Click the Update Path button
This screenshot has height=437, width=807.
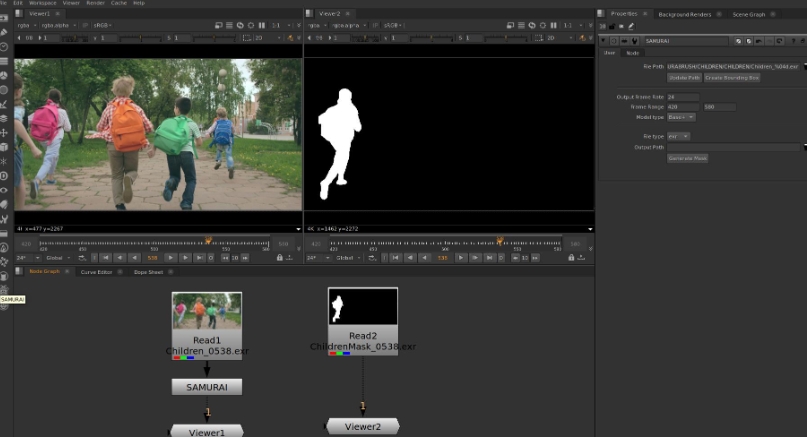click(x=684, y=77)
